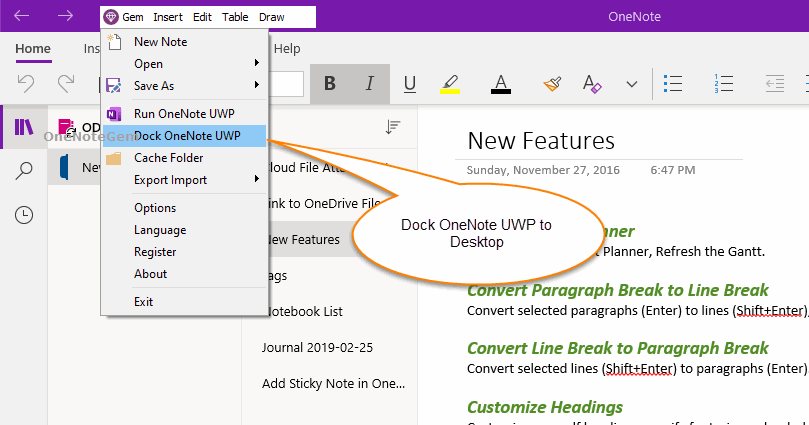Viewport: 809px width, 425px height.
Task: Open the notebooks navigation icon
Action: pyautogui.click(x=24, y=127)
